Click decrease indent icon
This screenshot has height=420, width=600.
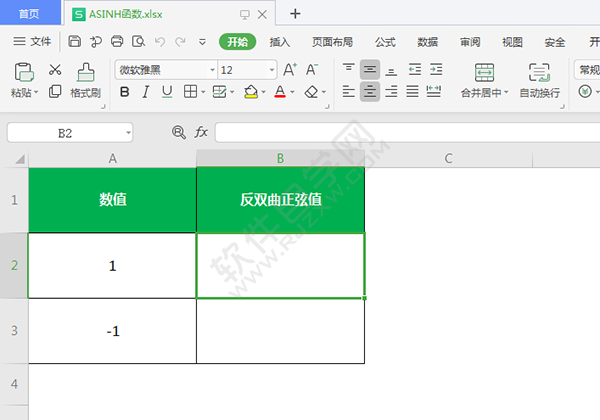415,69
